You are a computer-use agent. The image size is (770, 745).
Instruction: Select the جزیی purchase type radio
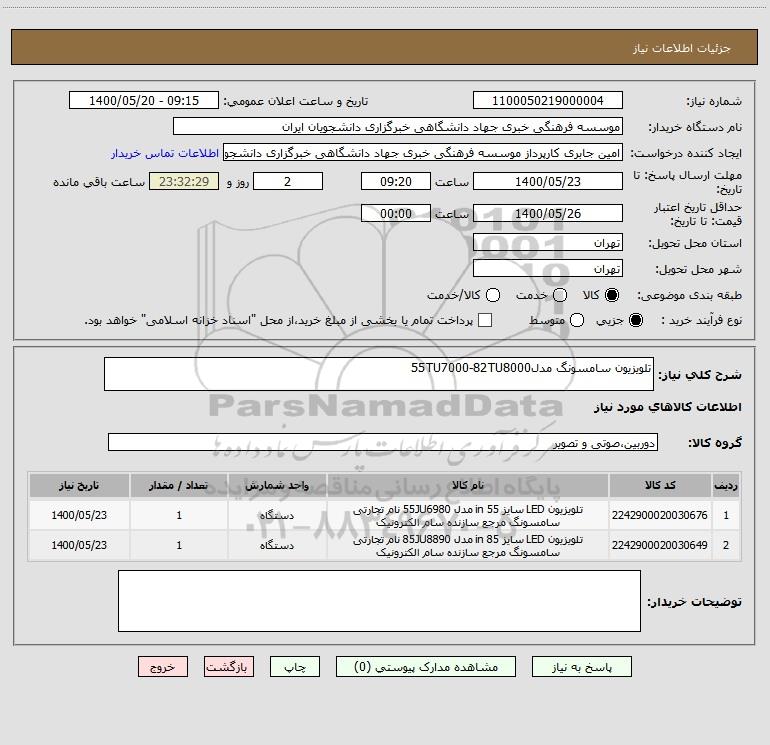point(635,320)
